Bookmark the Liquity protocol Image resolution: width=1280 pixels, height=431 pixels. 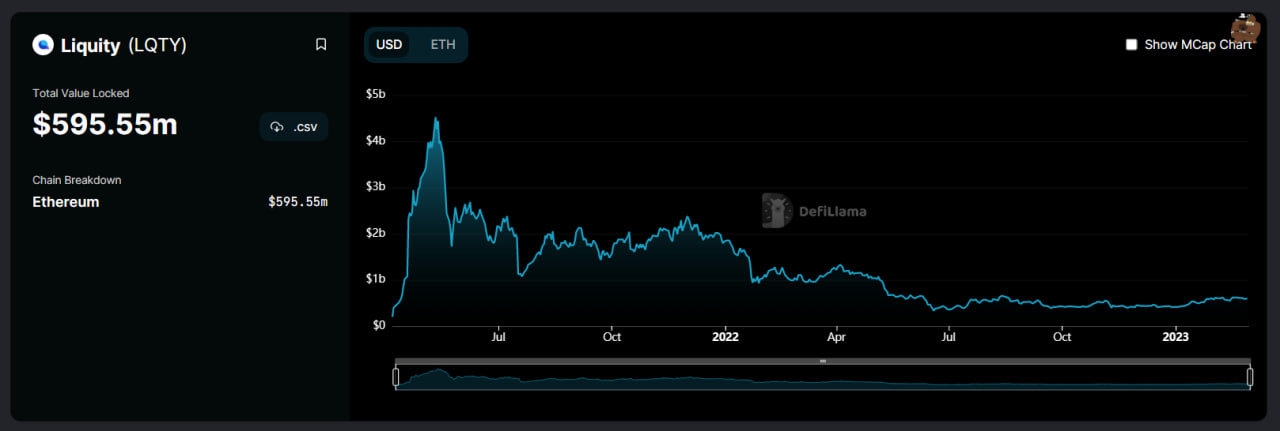tap(321, 44)
